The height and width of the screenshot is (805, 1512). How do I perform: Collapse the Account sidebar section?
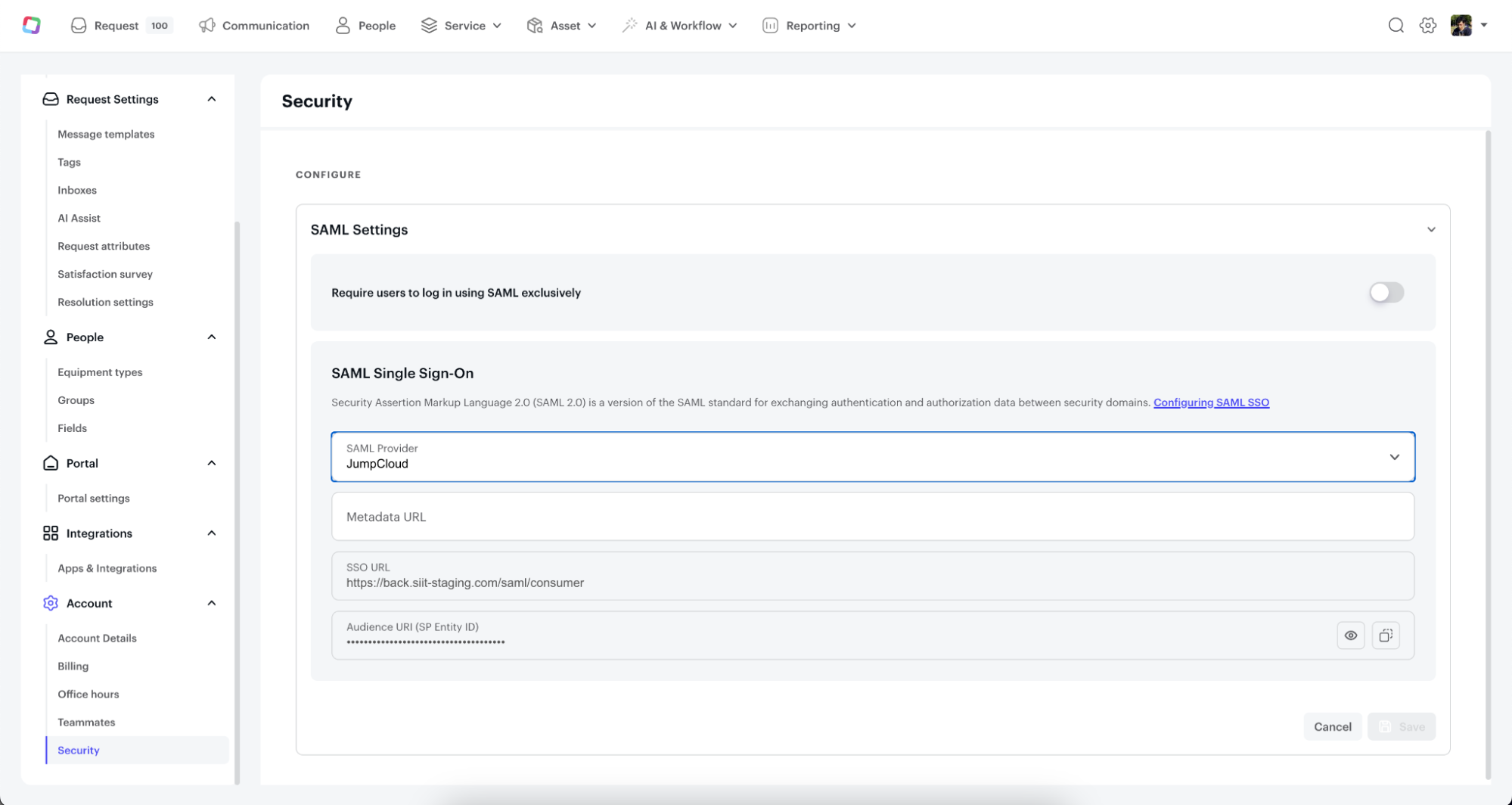click(212, 603)
